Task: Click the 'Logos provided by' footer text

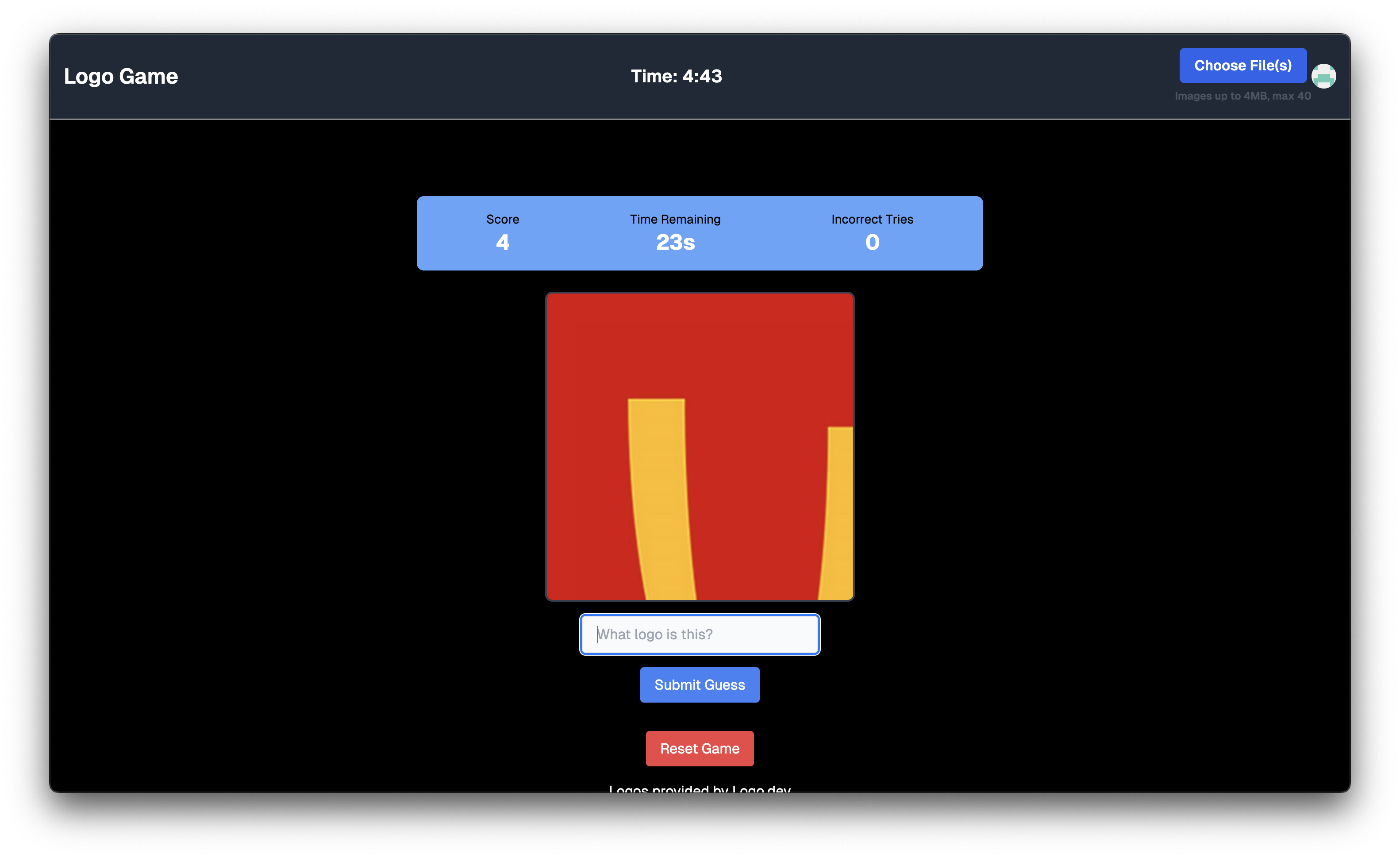Action: coord(668,789)
